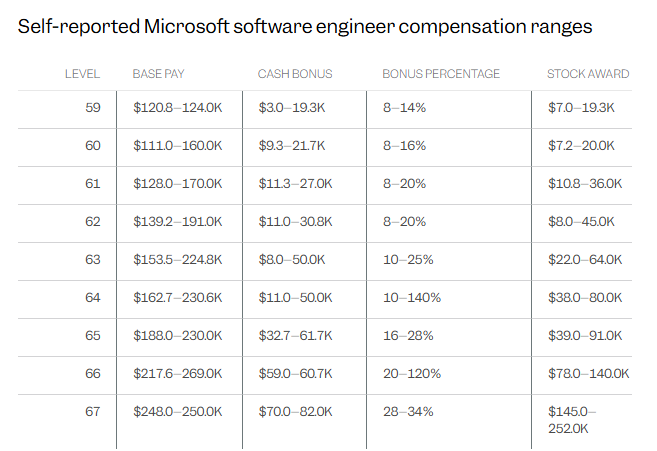Select cash bonus cell $11.3–27.0K
This screenshot has width=657, height=451.
coord(292,184)
